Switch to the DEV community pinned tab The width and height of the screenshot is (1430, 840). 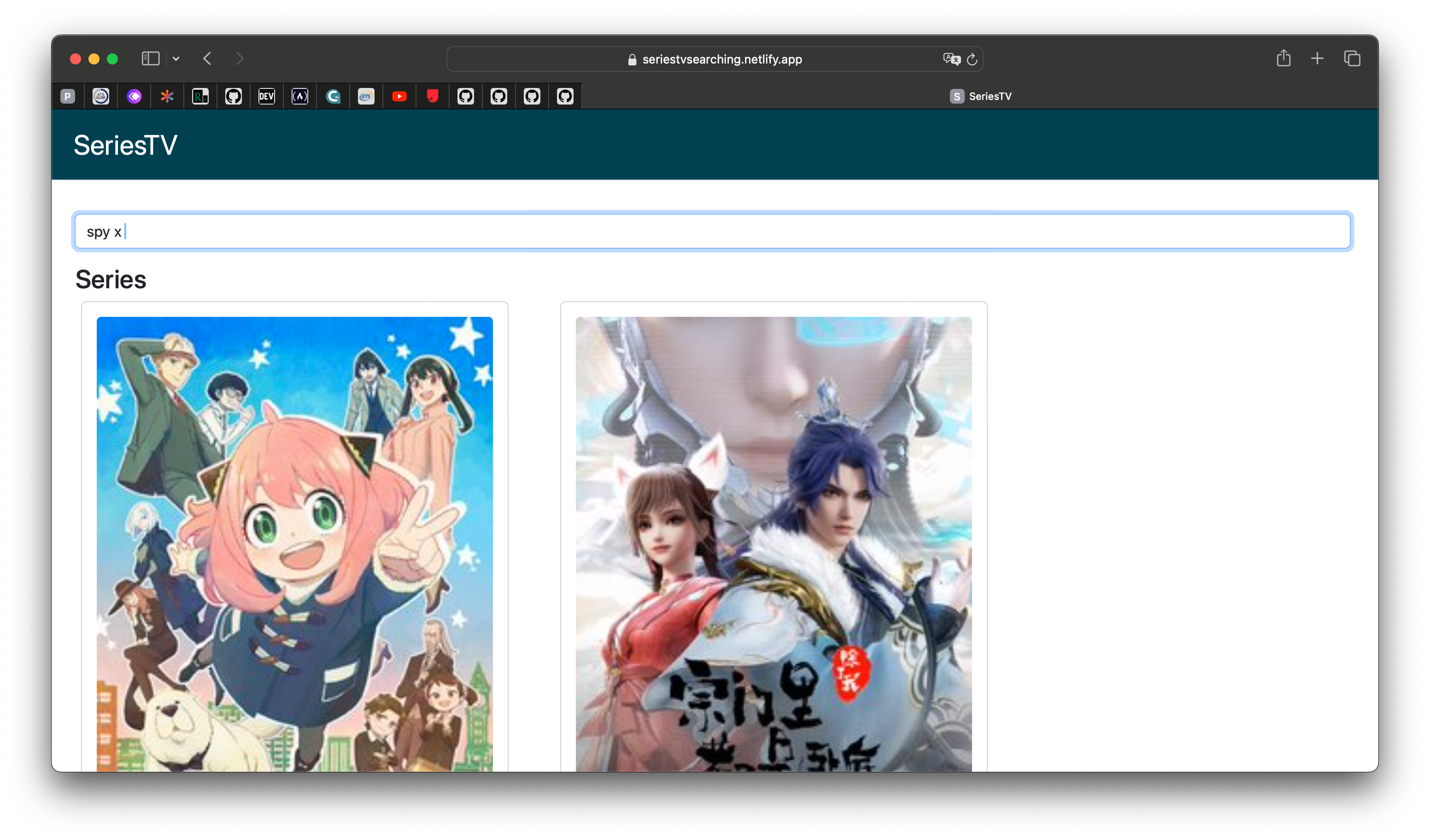click(267, 96)
